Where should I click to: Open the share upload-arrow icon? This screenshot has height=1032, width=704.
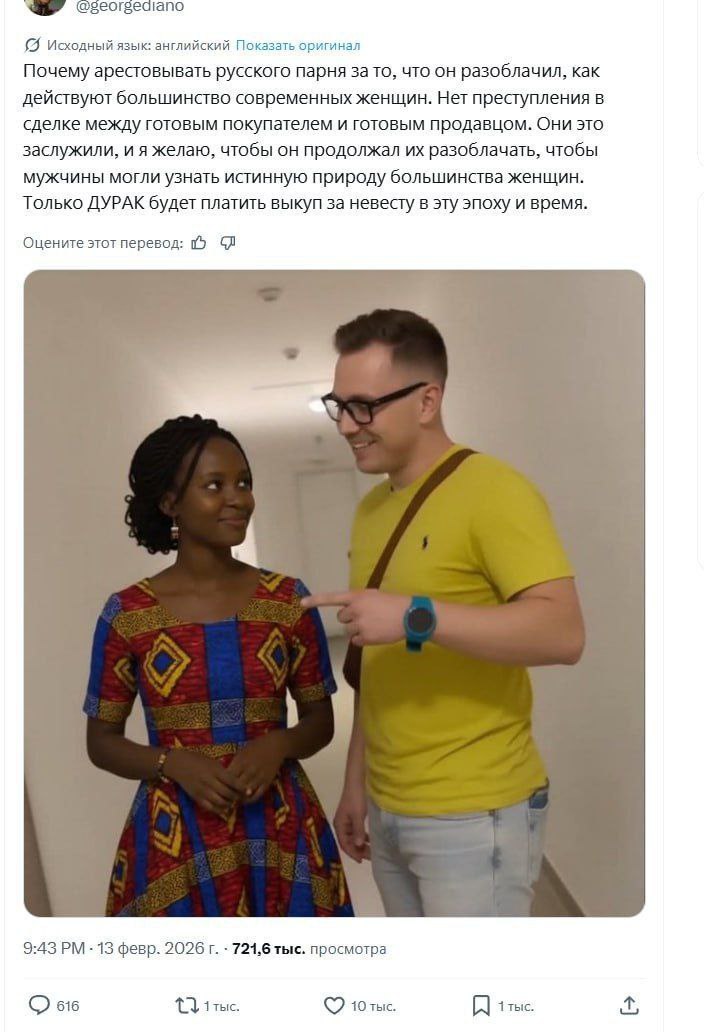tap(629, 1005)
